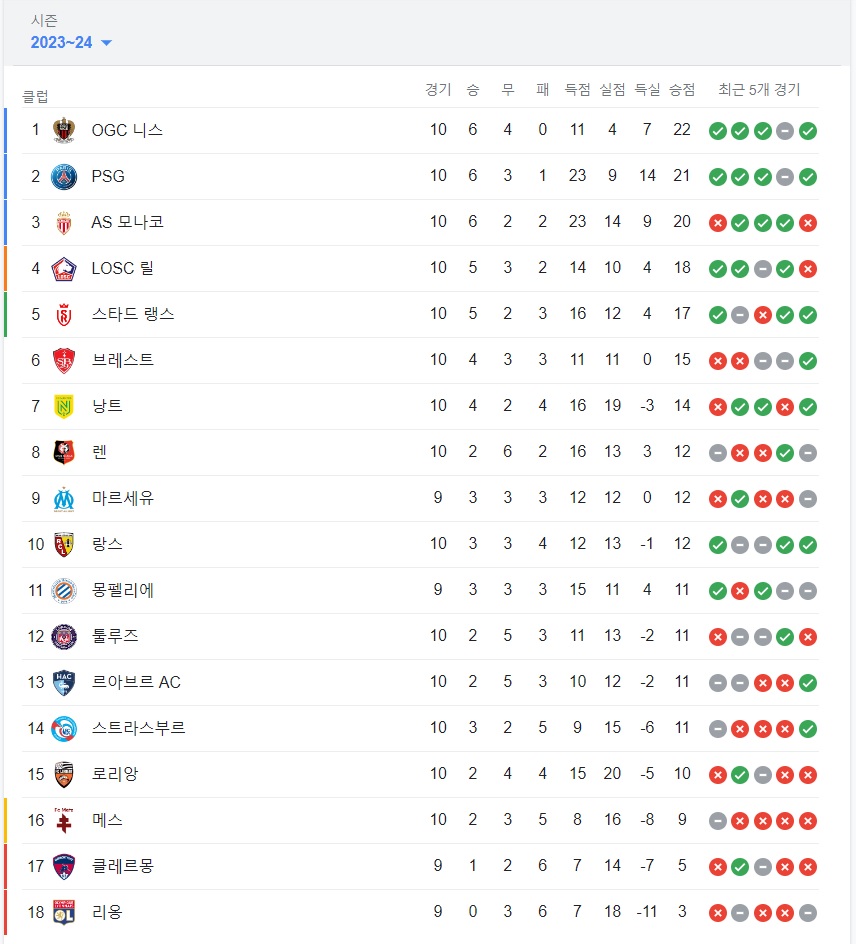Click the 마르세유 club logo
Image resolution: width=856 pixels, height=944 pixels.
64,499
